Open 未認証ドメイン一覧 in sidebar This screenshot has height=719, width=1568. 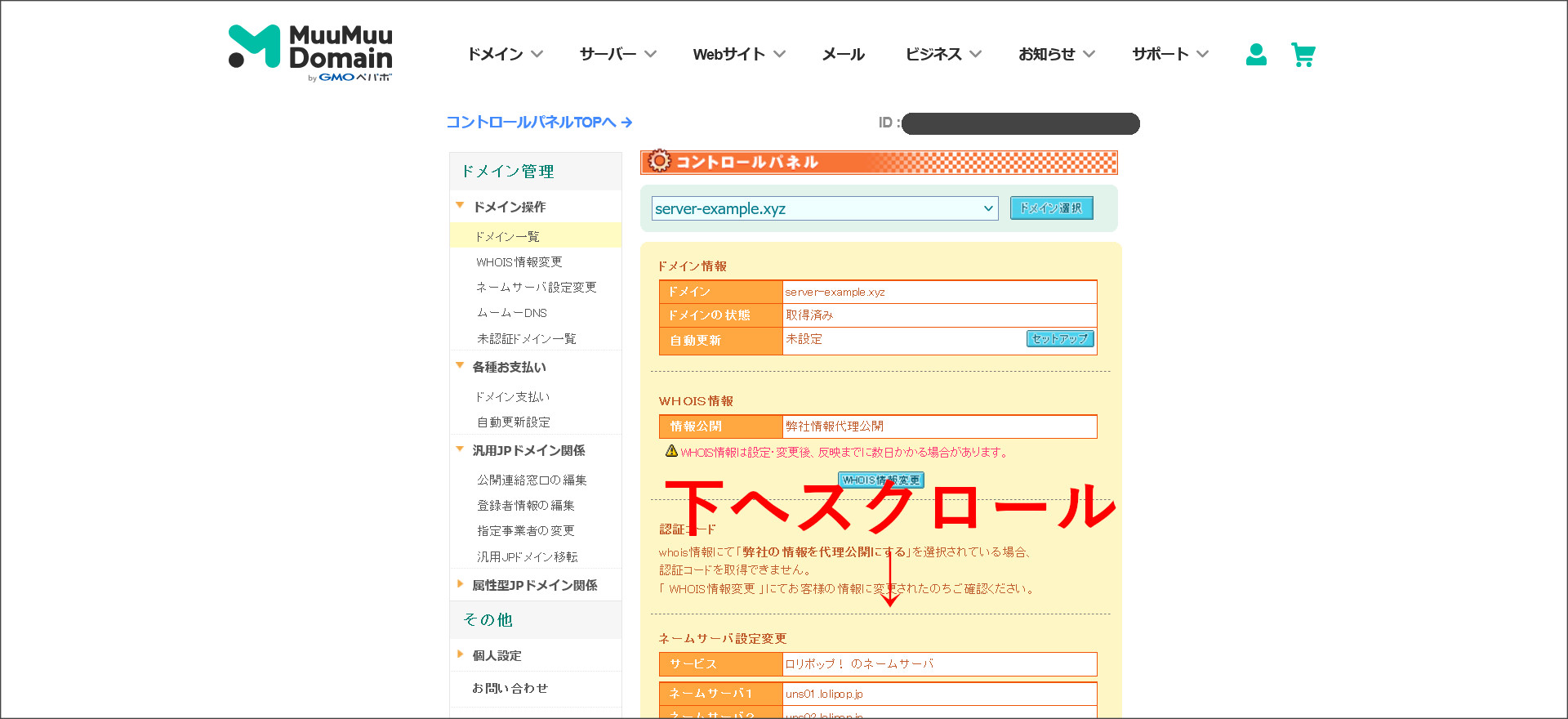[x=527, y=338]
